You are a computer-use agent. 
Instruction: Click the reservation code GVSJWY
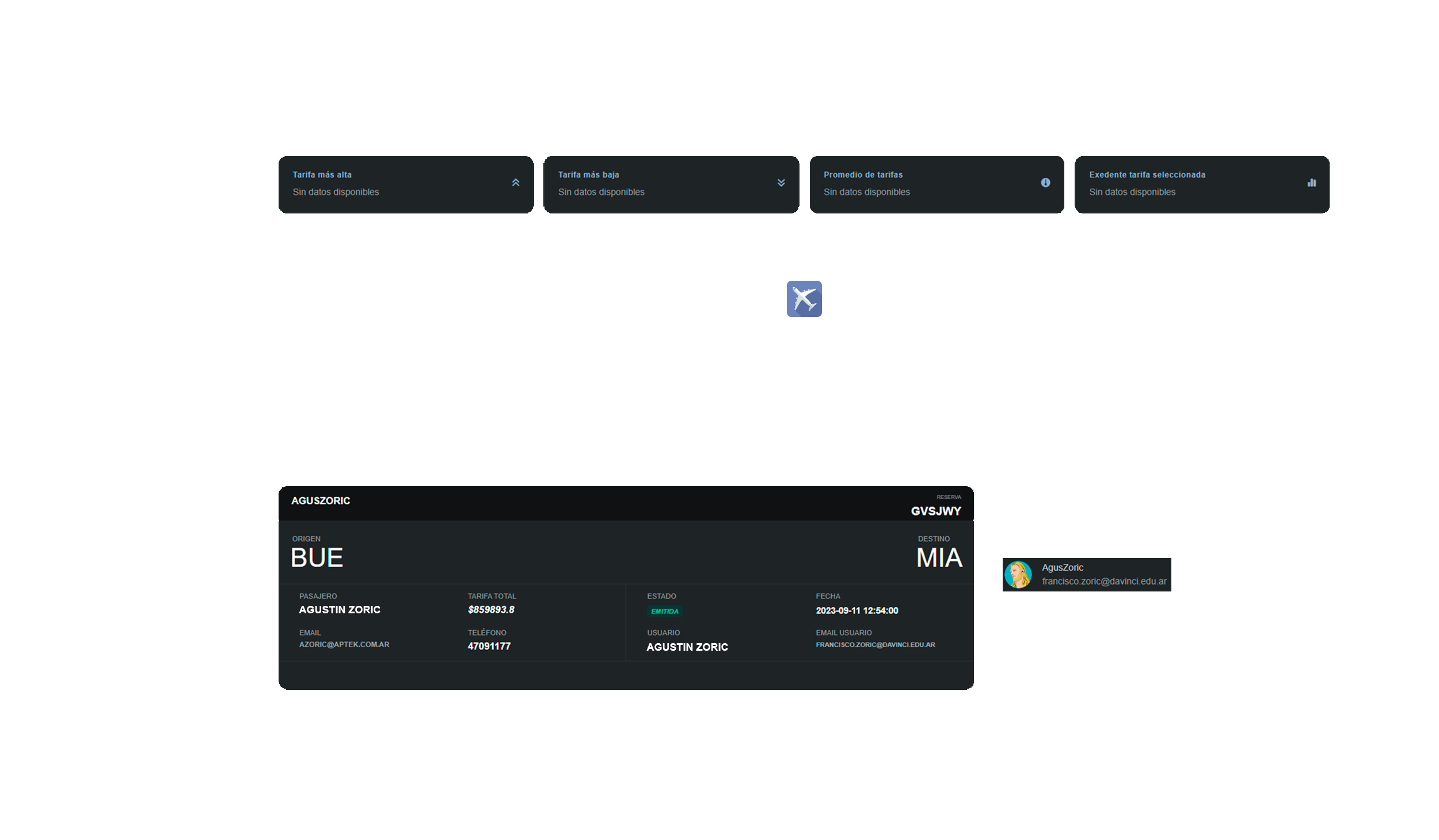935,511
